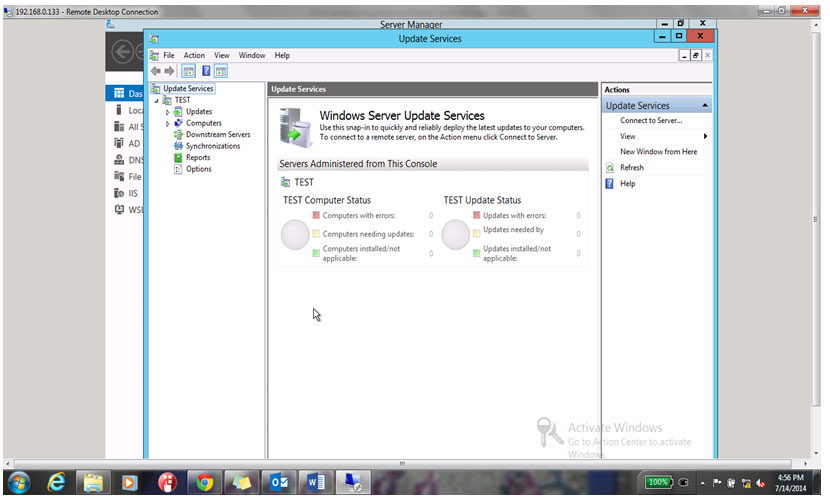Select Updates node in console tree
This screenshot has height=497, width=830.
point(199,112)
